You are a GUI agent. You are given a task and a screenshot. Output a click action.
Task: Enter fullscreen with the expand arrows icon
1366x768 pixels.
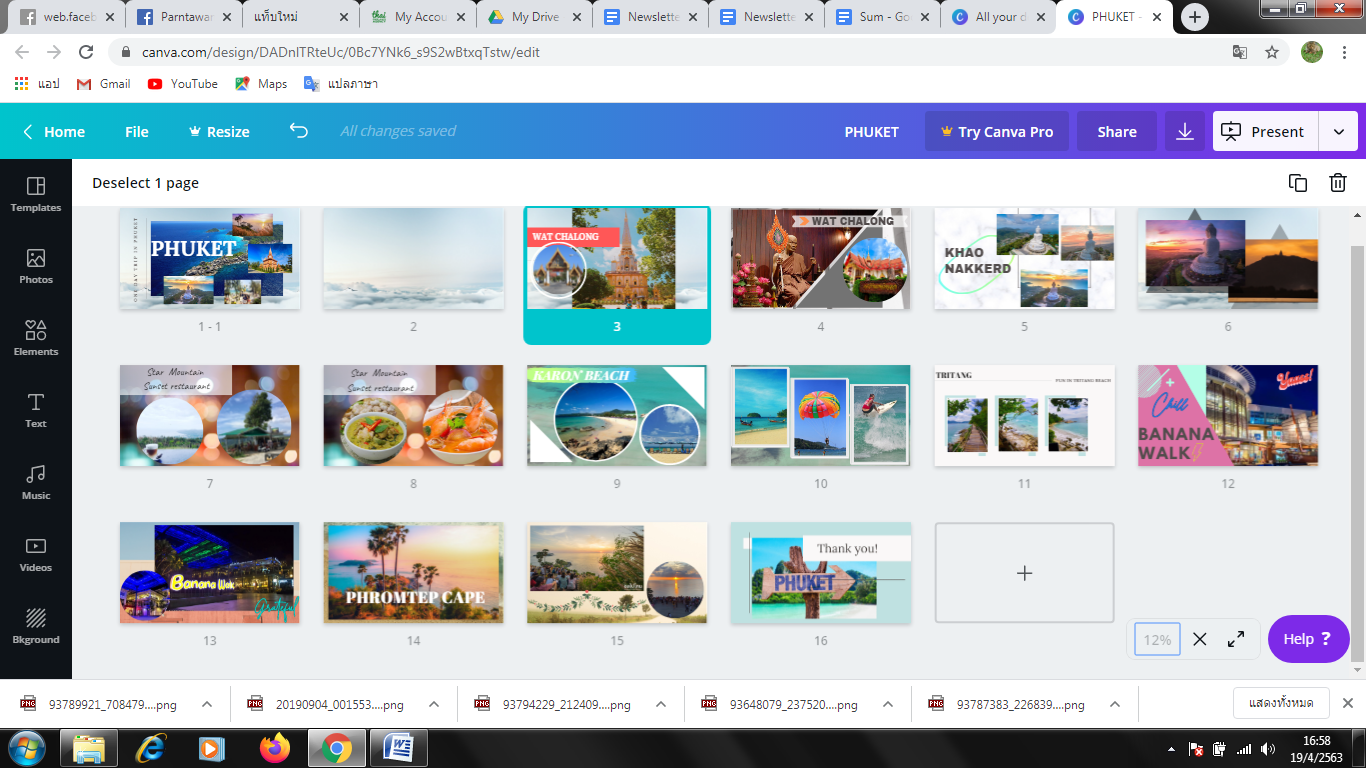1236,639
